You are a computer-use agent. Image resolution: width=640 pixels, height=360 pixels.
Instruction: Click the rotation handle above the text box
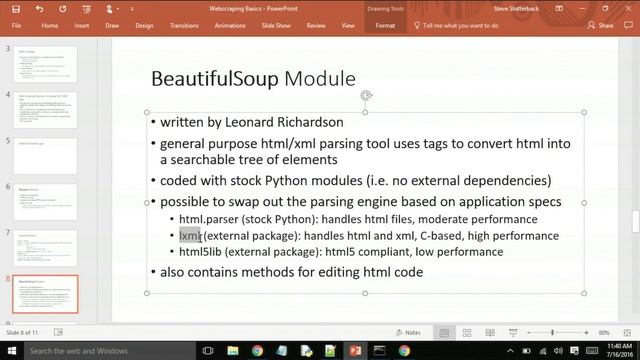point(366,96)
